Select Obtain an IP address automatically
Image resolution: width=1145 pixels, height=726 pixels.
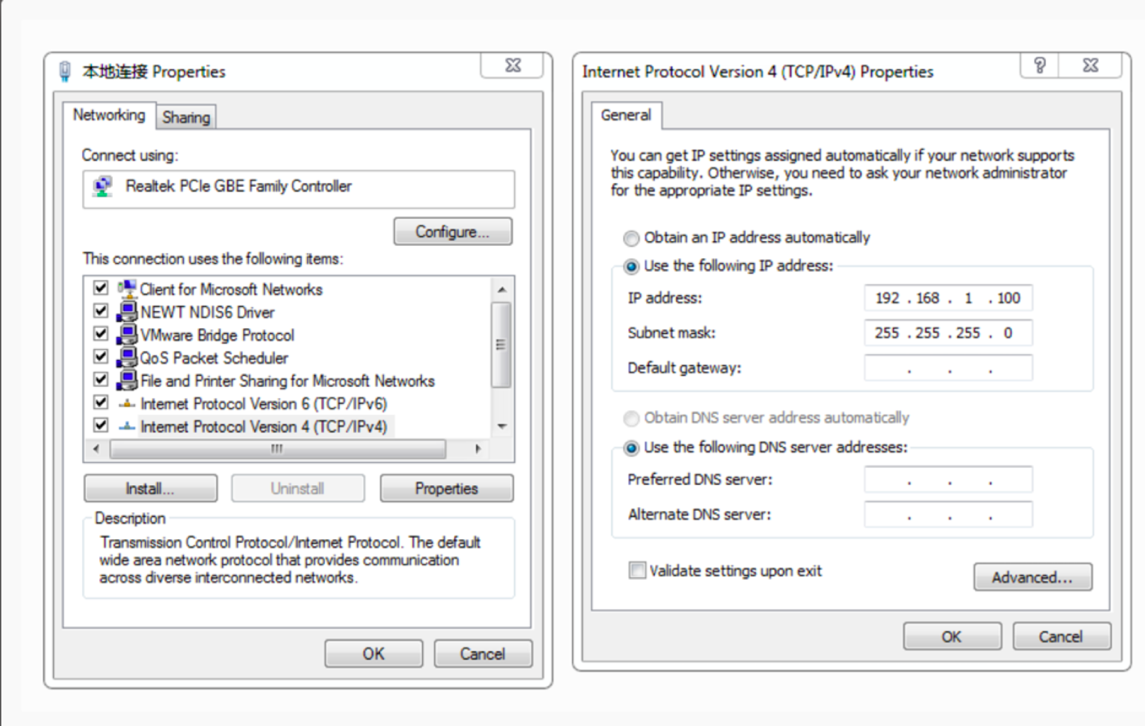coord(631,238)
